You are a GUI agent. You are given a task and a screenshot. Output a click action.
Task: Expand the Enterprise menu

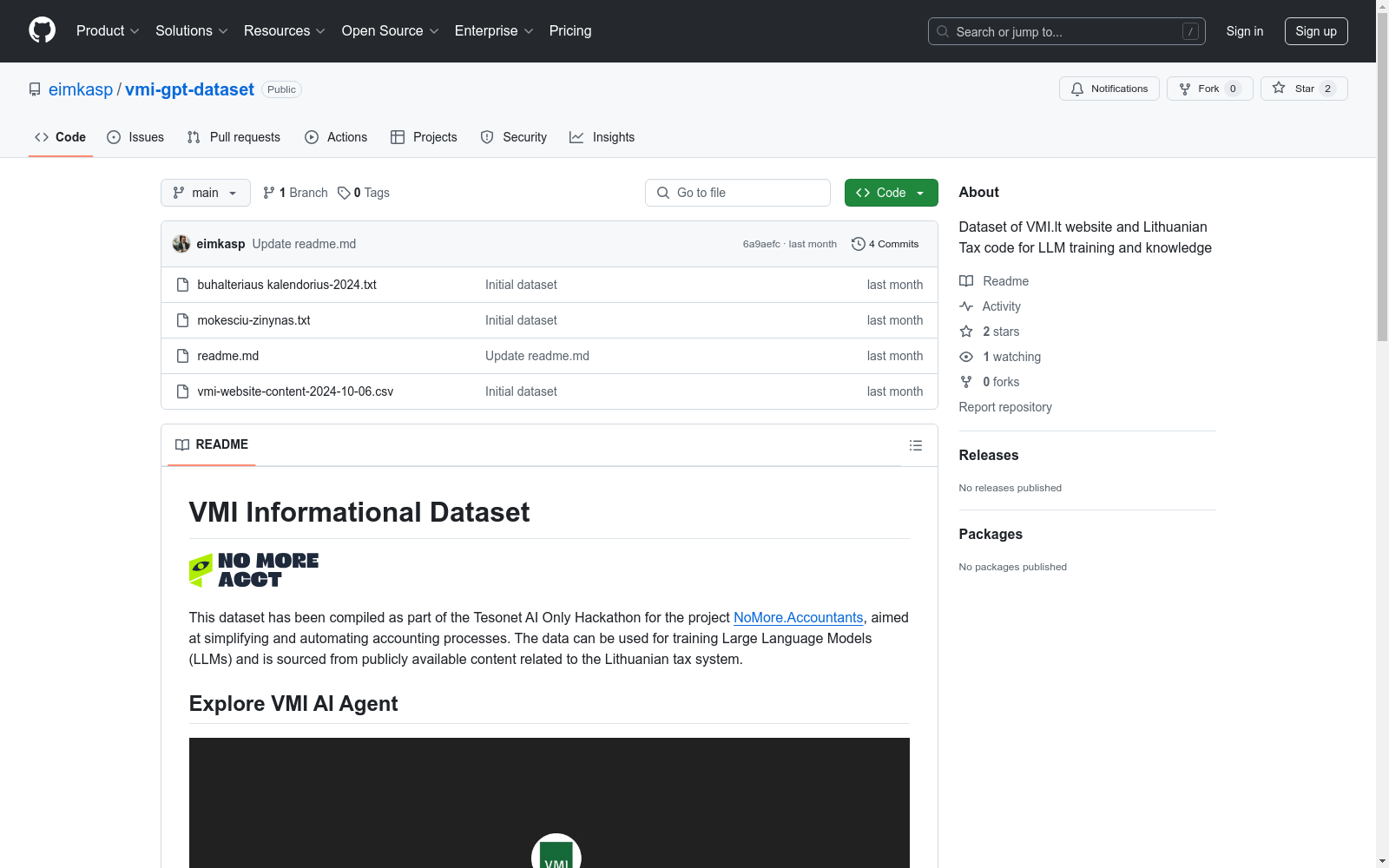tap(494, 30)
